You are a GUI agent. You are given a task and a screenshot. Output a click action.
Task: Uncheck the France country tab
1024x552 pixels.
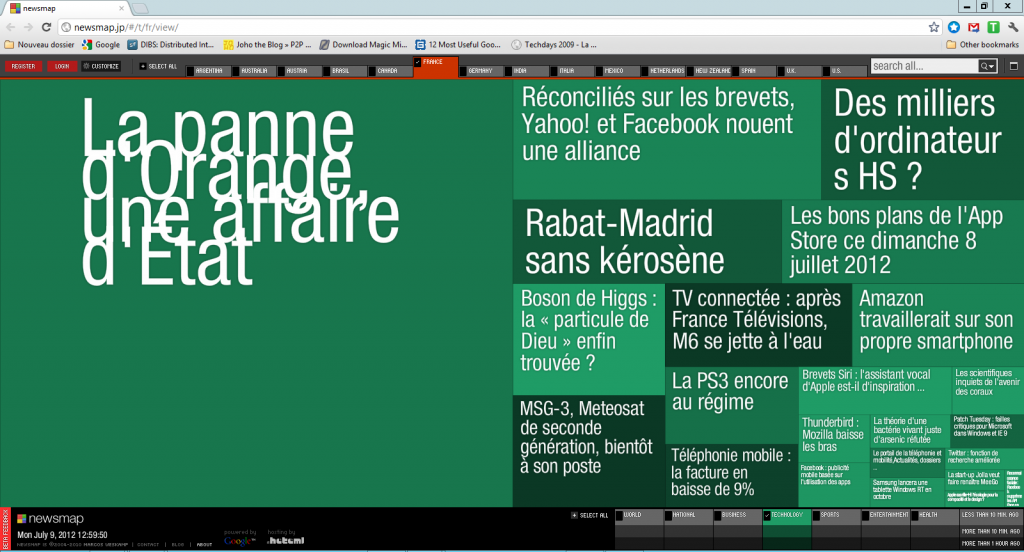pyautogui.click(x=418, y=62)
